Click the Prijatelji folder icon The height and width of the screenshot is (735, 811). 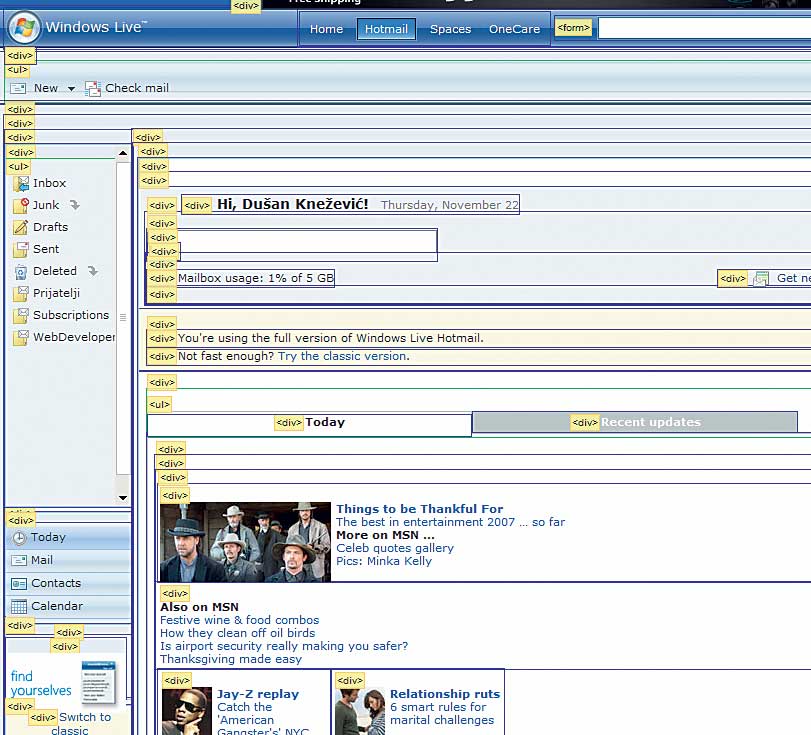(21, 294)
